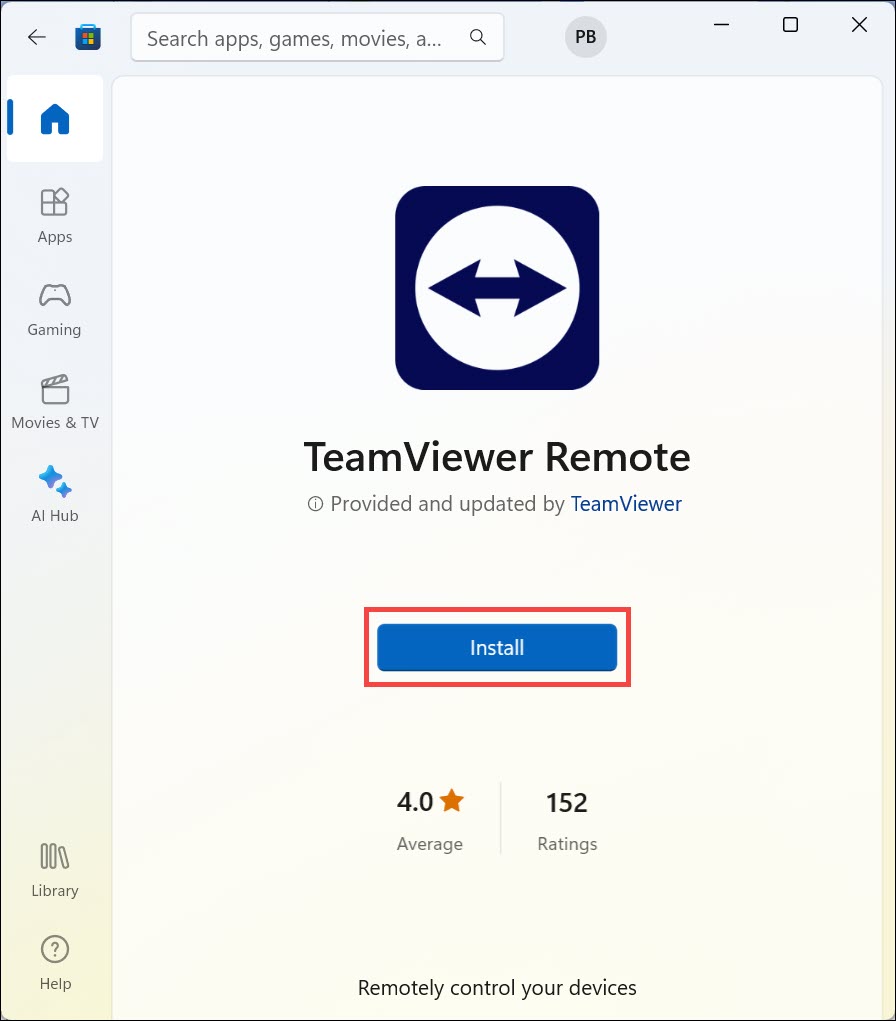Click the info icon beside the publisher text
This screenshot has height=1021, width=896.
[x=316, y=504]
